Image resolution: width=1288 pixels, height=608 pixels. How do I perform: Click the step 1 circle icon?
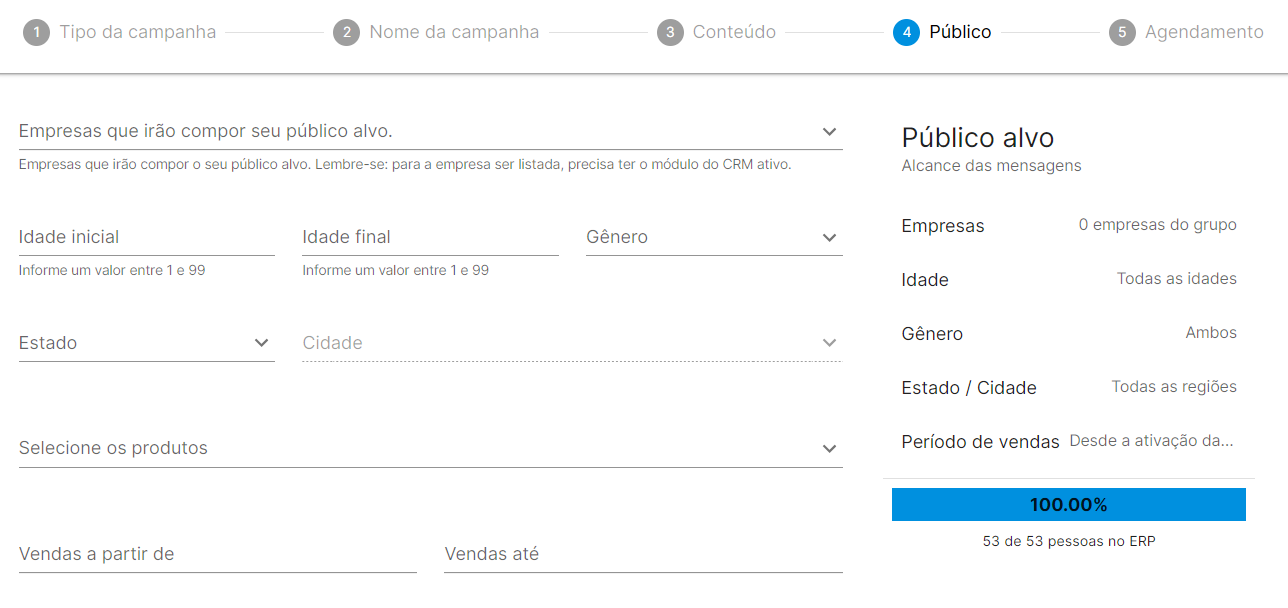click(36, 33)
